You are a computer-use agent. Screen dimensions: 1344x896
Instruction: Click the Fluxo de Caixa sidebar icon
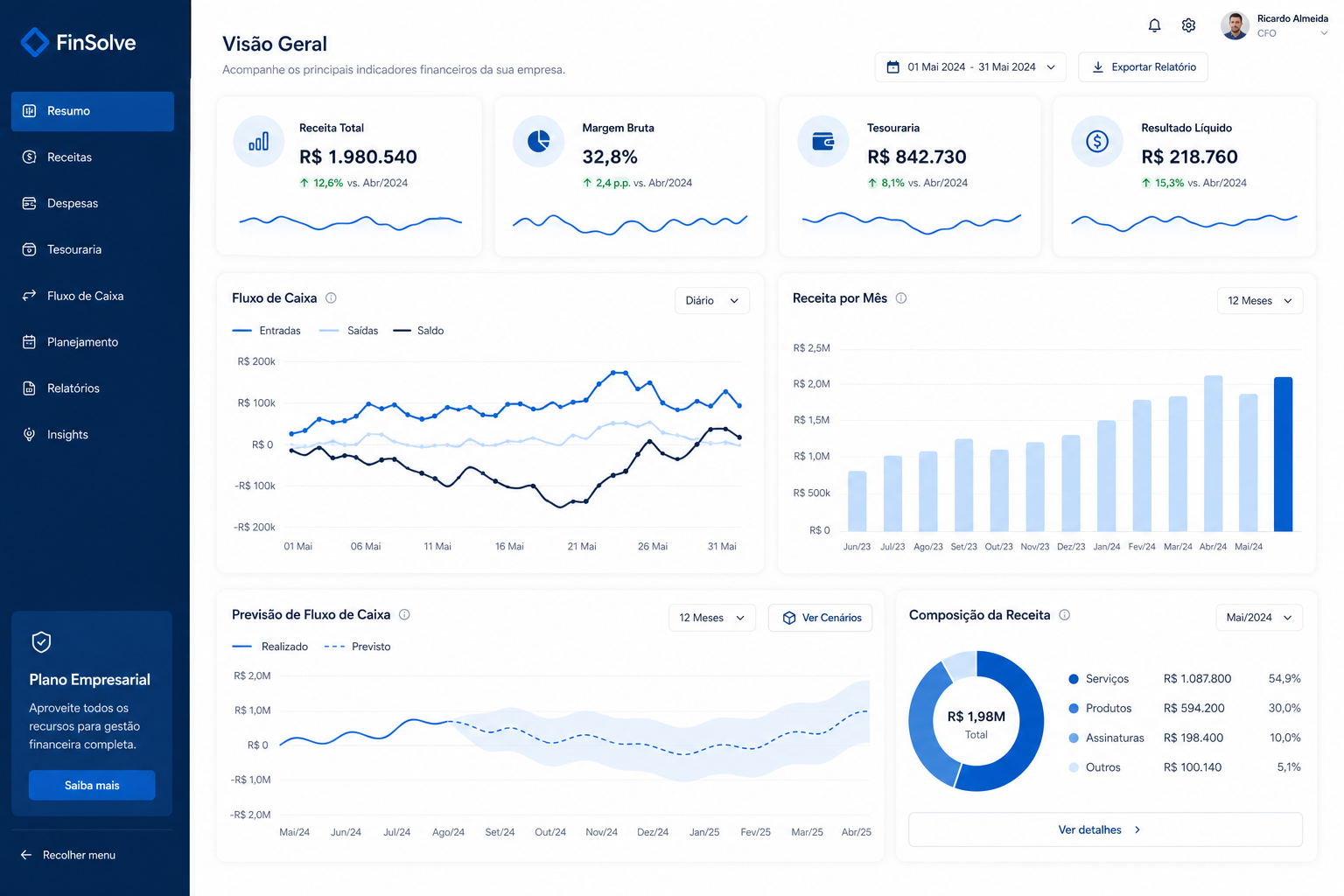(x=29, y=296)
